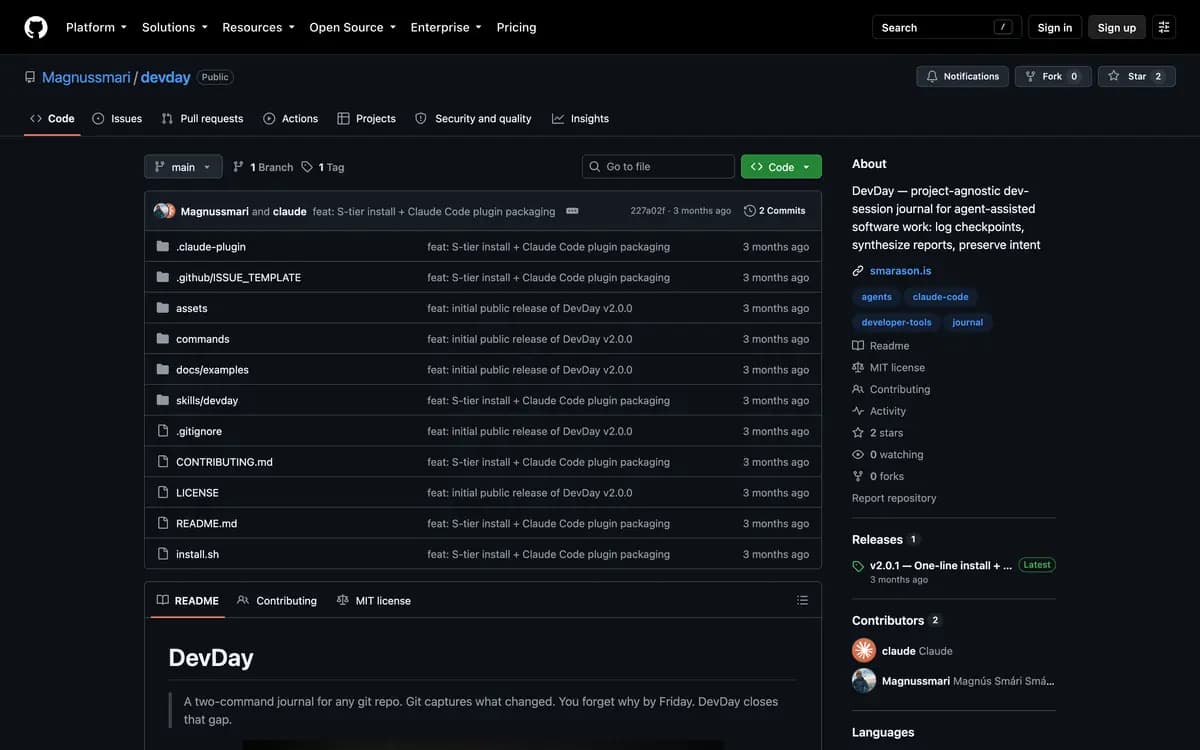Open the Fork button
Viewport: 1200px width, 750px height.
[1052, 76]
